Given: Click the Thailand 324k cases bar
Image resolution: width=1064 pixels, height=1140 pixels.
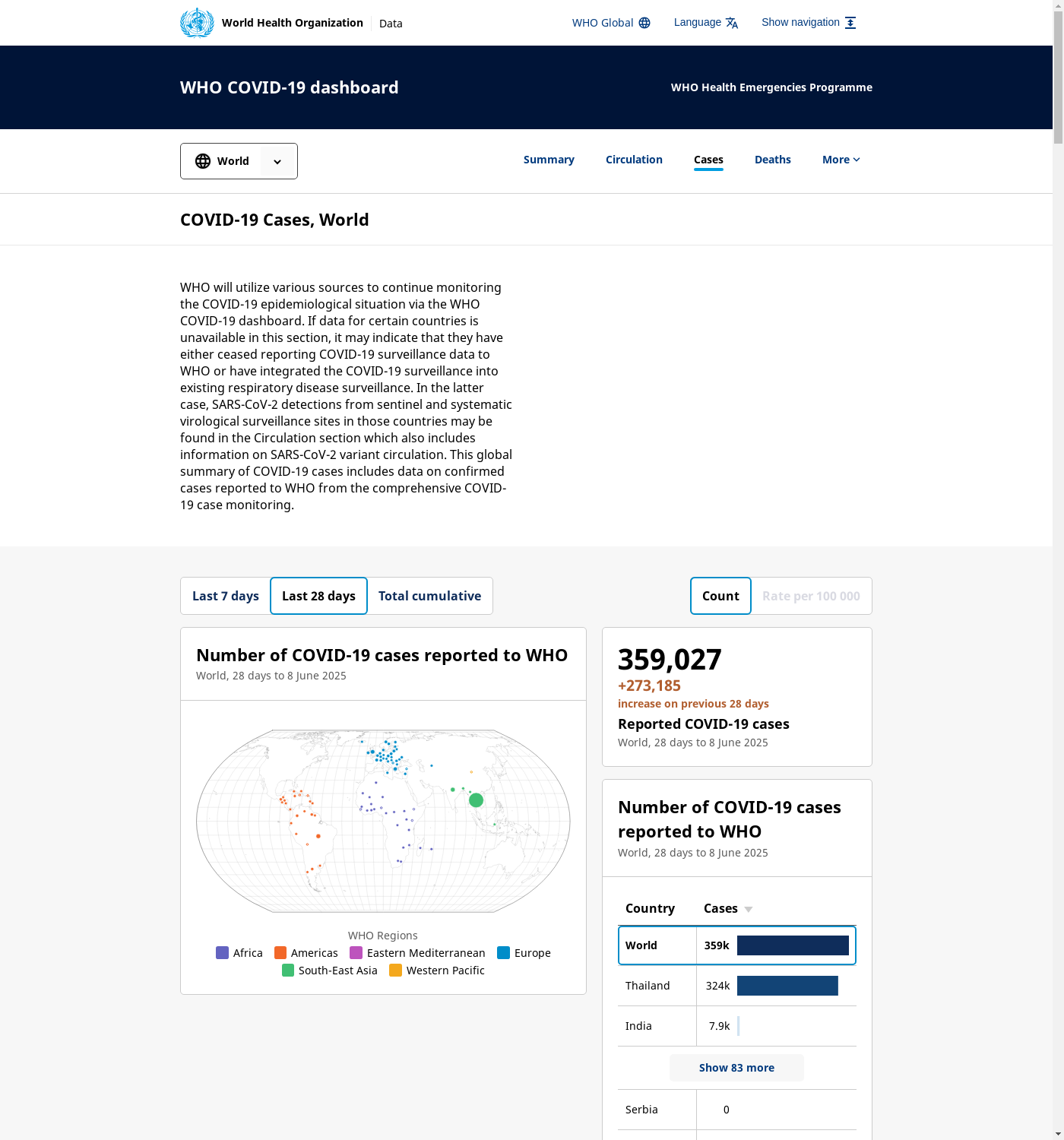Looking at the screenshot, I should 787,986.
